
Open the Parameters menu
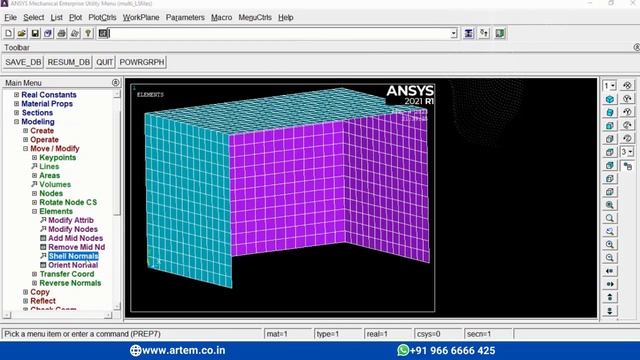point(185,18)
